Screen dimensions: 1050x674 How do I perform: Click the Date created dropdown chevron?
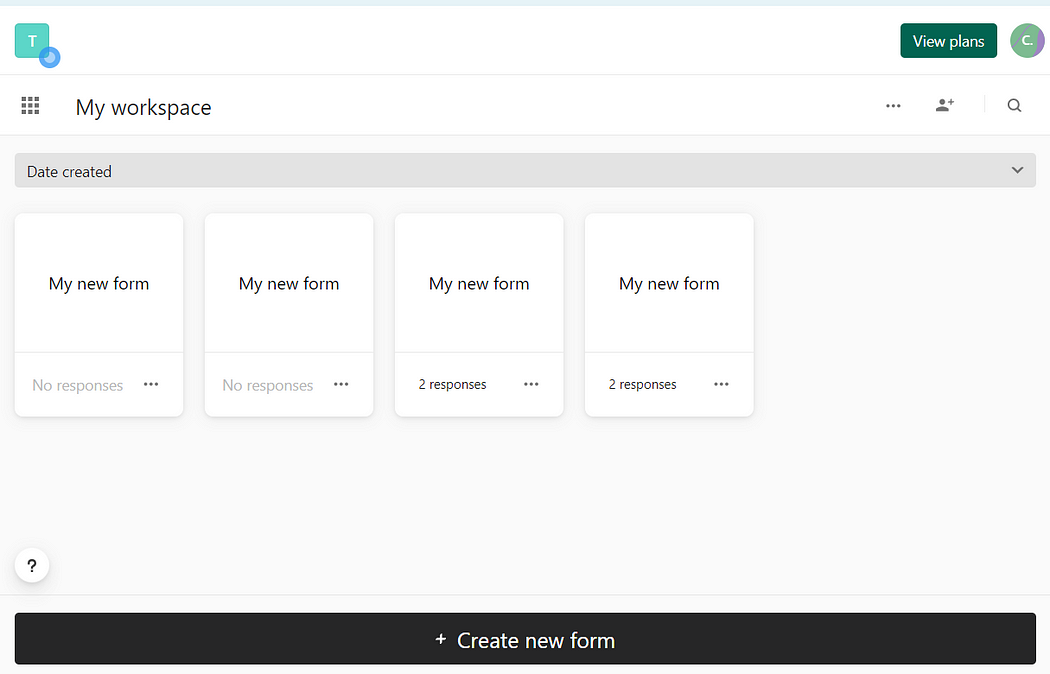(x=1017, y=170)
